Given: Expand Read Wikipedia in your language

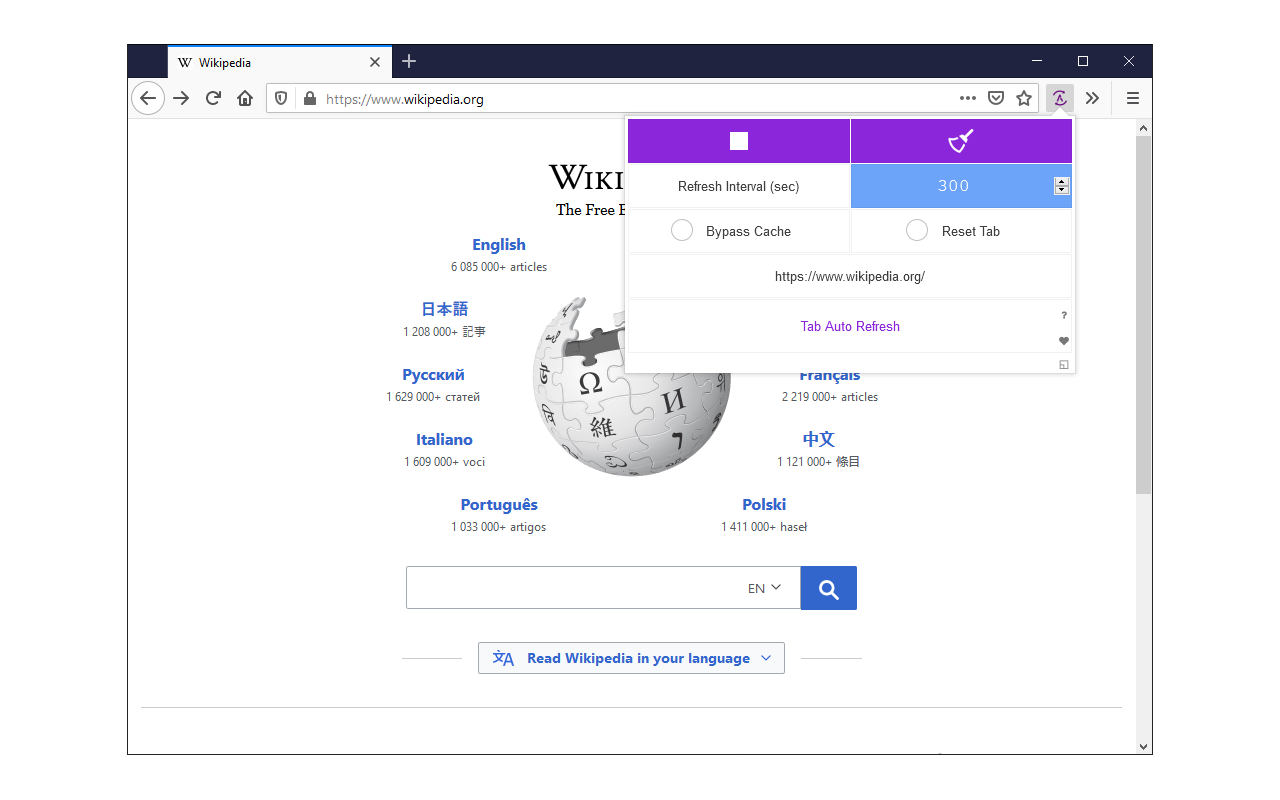Looking at the screenshot, I should (631, 658).
